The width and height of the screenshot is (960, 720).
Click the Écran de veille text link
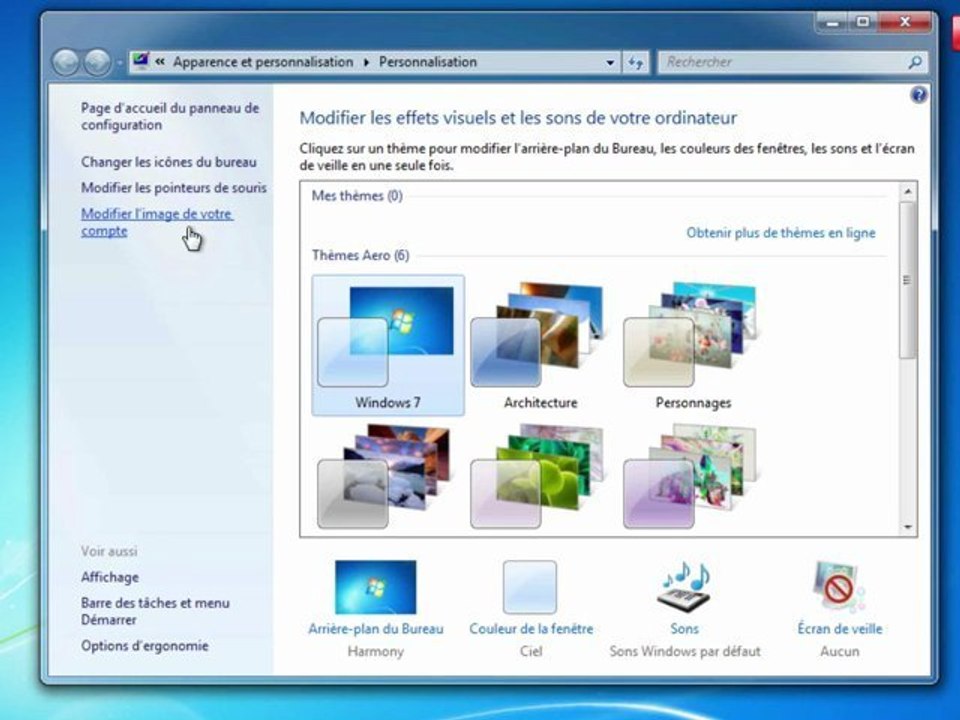839,629
